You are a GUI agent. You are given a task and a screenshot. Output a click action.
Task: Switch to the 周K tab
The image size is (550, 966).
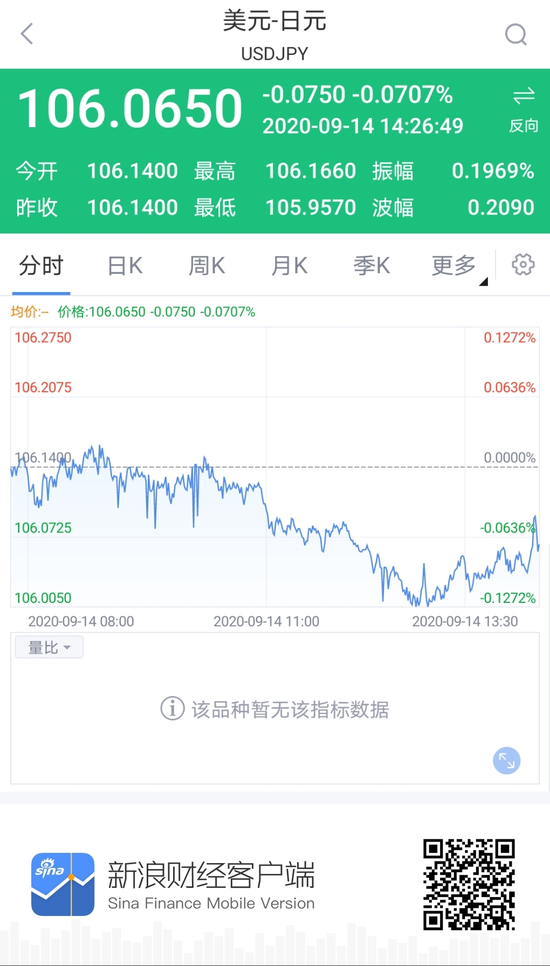tap(207, 266)
